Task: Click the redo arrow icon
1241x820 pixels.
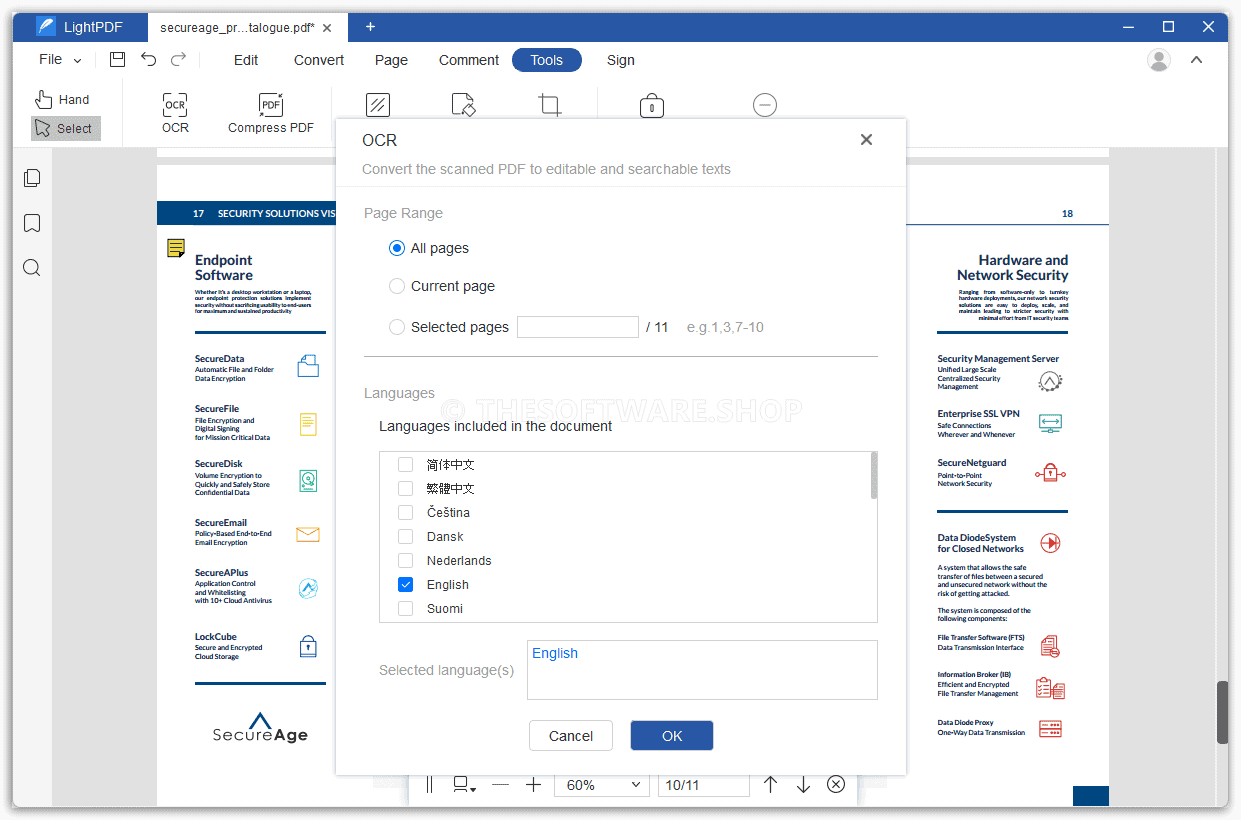Action: [x=179, y=60]
